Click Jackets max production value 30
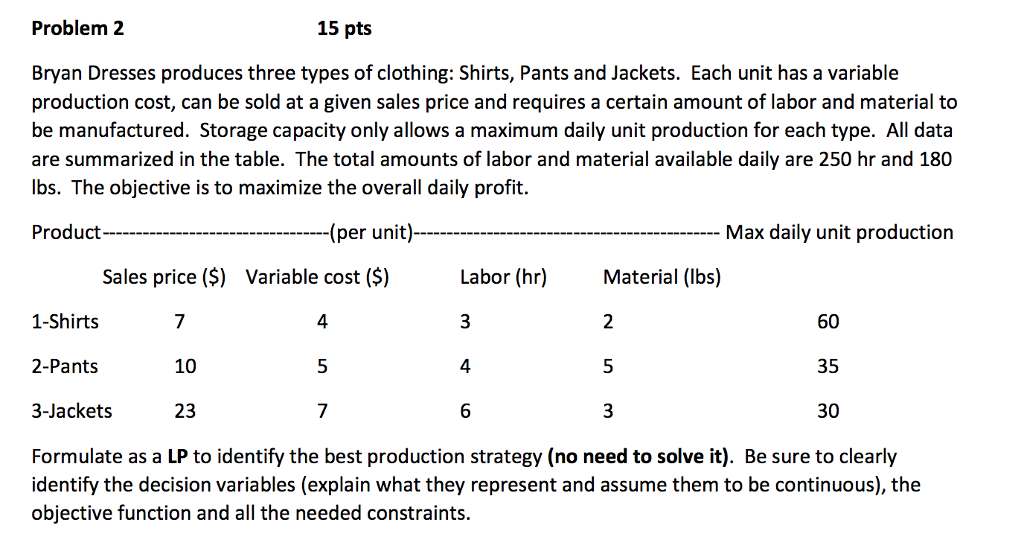This screenshot has width=1024, height=560. pos(828,411)
